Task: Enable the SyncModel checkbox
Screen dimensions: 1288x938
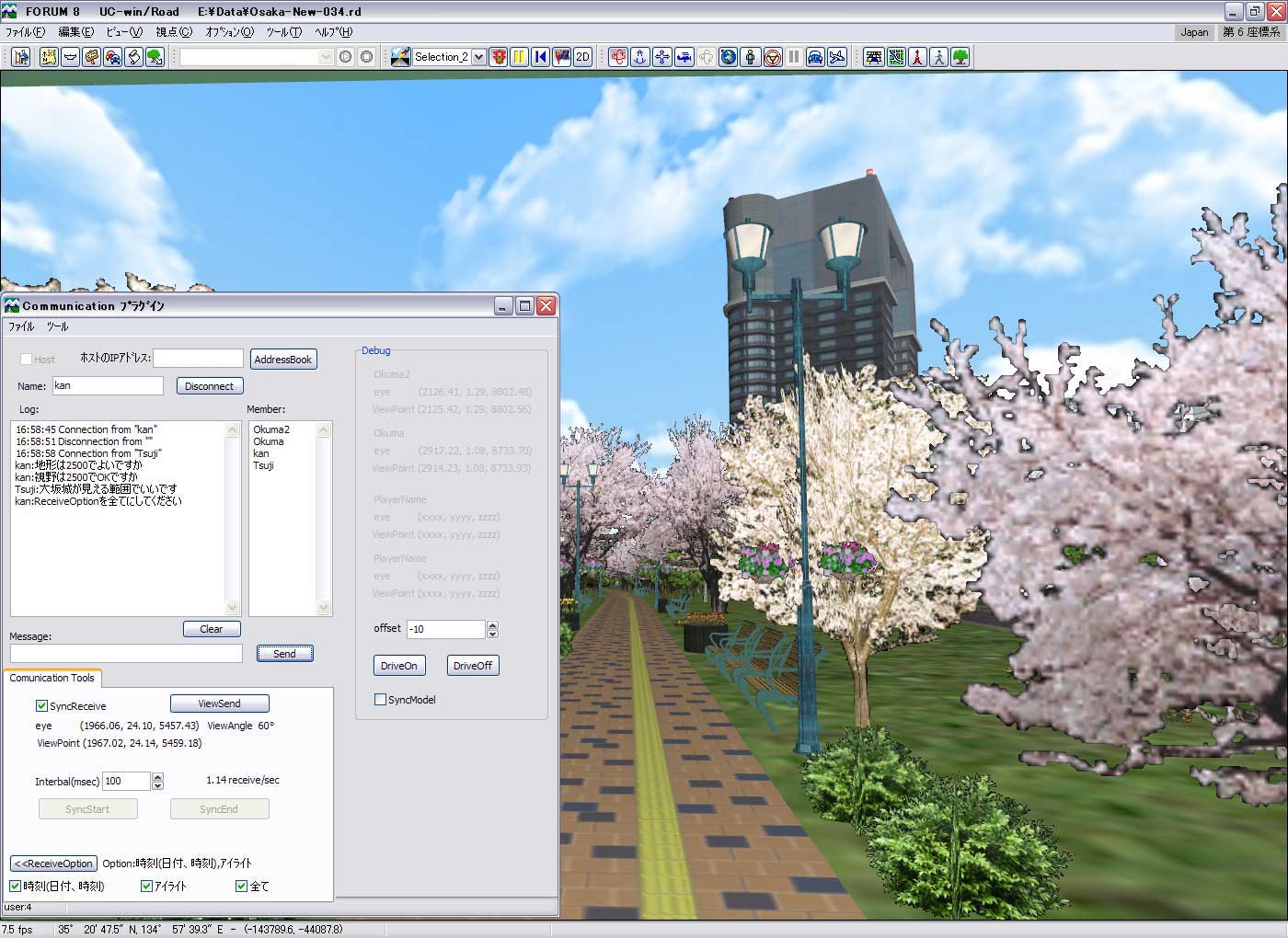Action: point(380,700)
